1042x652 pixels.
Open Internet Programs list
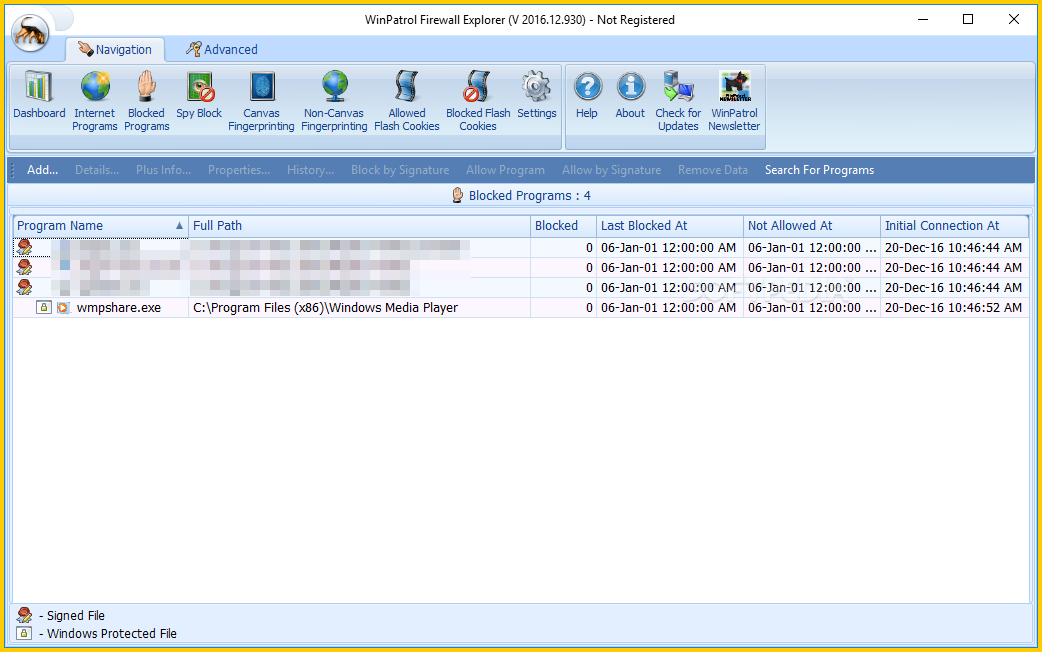[94, 101]
